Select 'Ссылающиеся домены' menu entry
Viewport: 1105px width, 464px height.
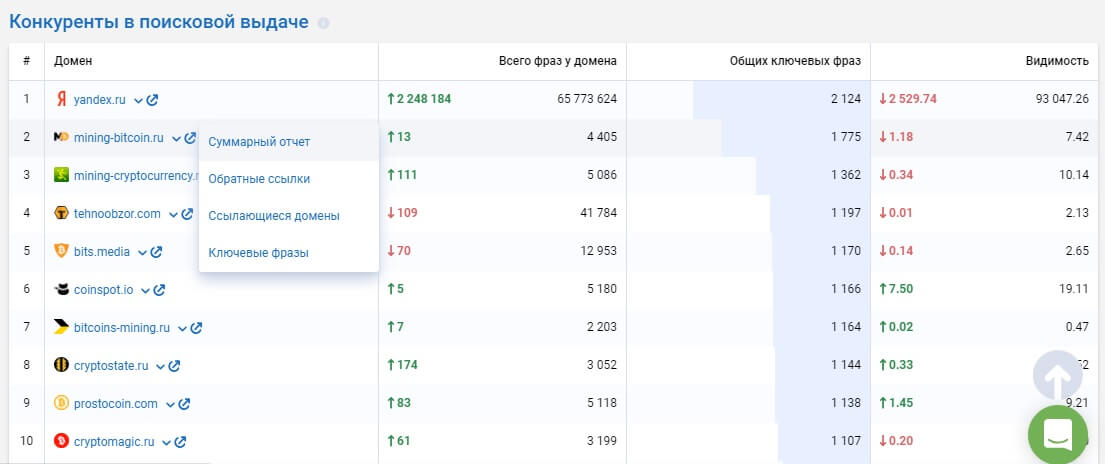(x=274, y=216)
